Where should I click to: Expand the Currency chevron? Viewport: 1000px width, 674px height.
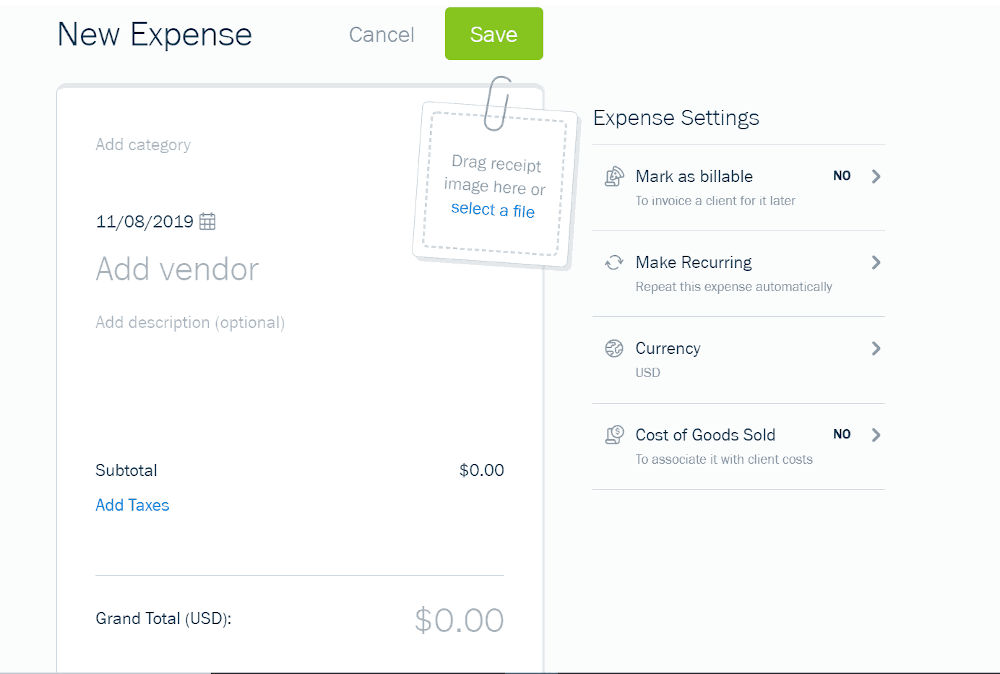pyautogui.click(x=876, y=348)
